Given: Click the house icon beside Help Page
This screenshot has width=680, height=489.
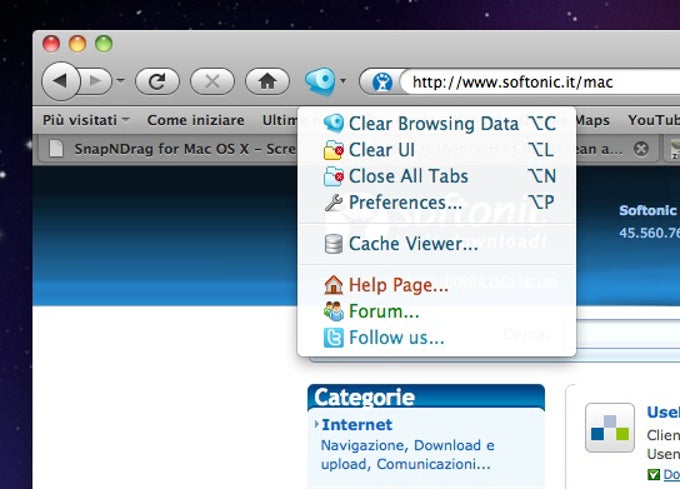Looking at the screenshot, I should click(x=333, y=285).
